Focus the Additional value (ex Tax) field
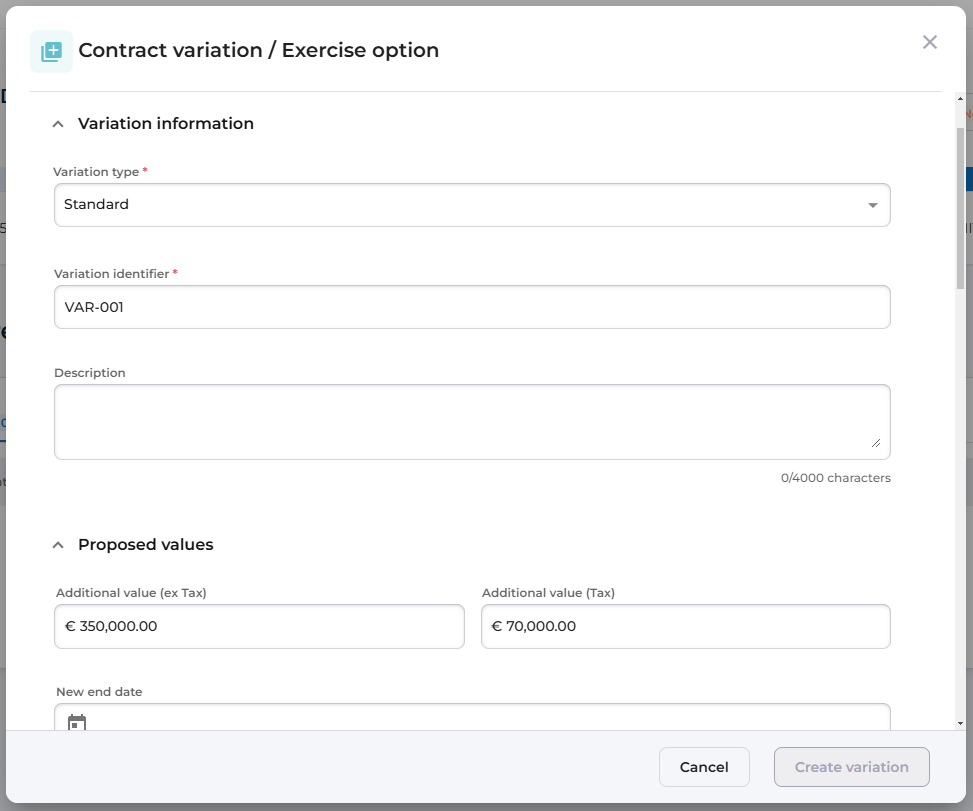The width and height of the screenshot is (973, 811). point(260,626)
